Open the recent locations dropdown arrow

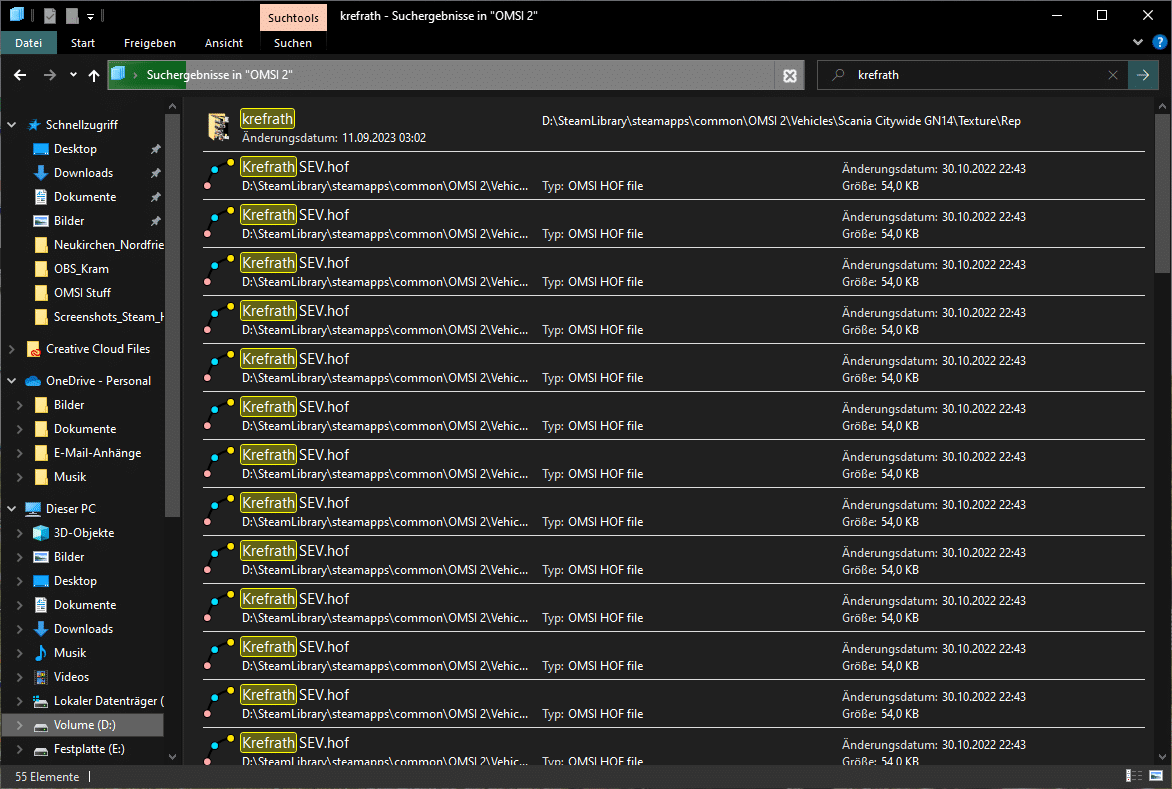(73, 75)
